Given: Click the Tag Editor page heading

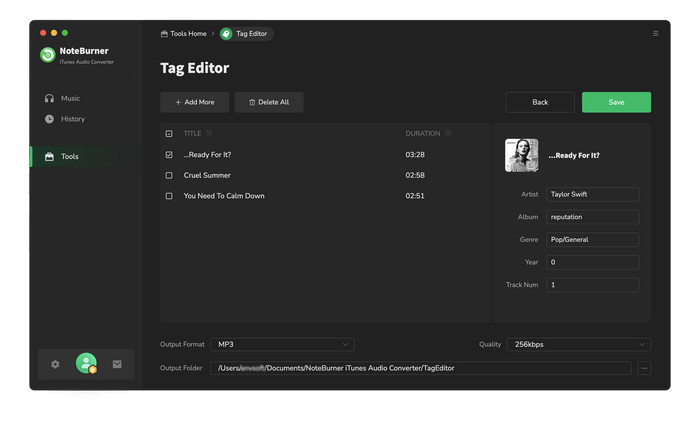Looking at the screenshot, I should point(195,68).
